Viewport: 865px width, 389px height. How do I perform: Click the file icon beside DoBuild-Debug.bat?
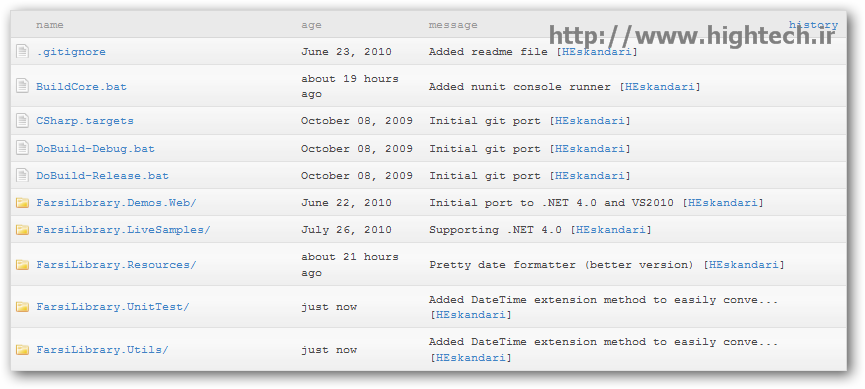pos(22,148)
